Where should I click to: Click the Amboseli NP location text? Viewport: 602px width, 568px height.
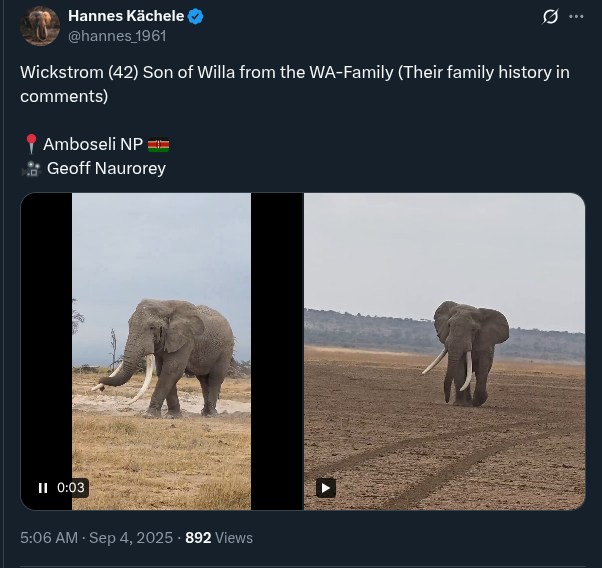93,145
